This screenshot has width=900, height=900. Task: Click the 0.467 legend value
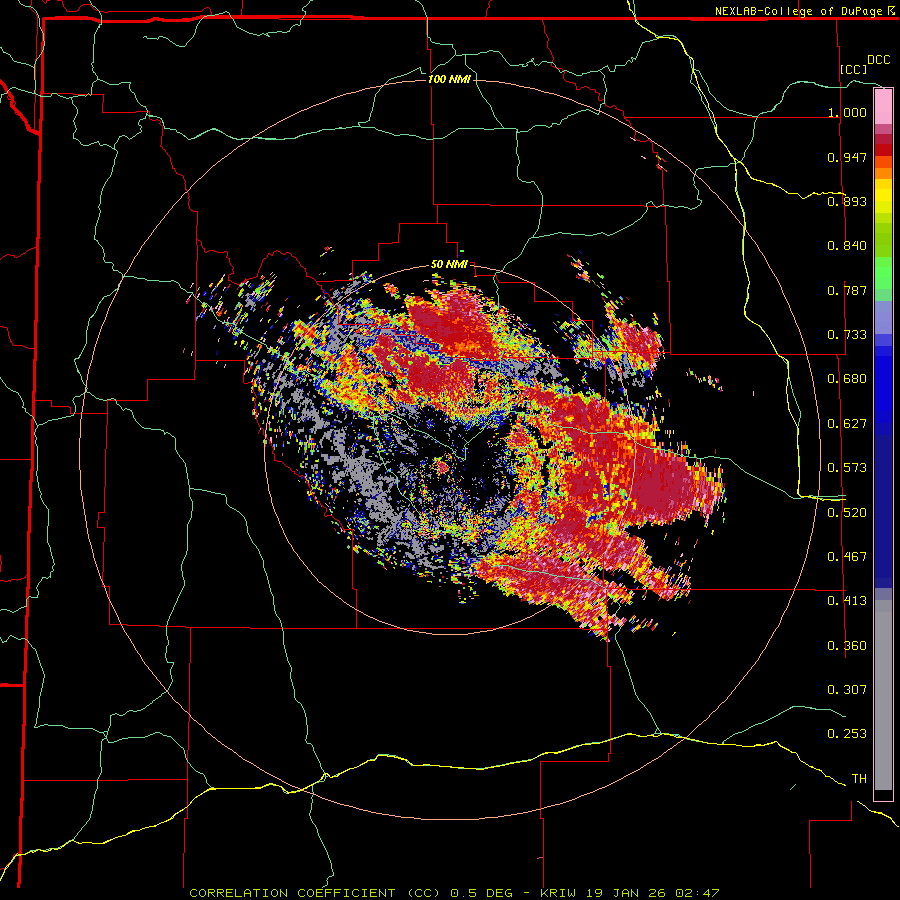pos(847,557)
